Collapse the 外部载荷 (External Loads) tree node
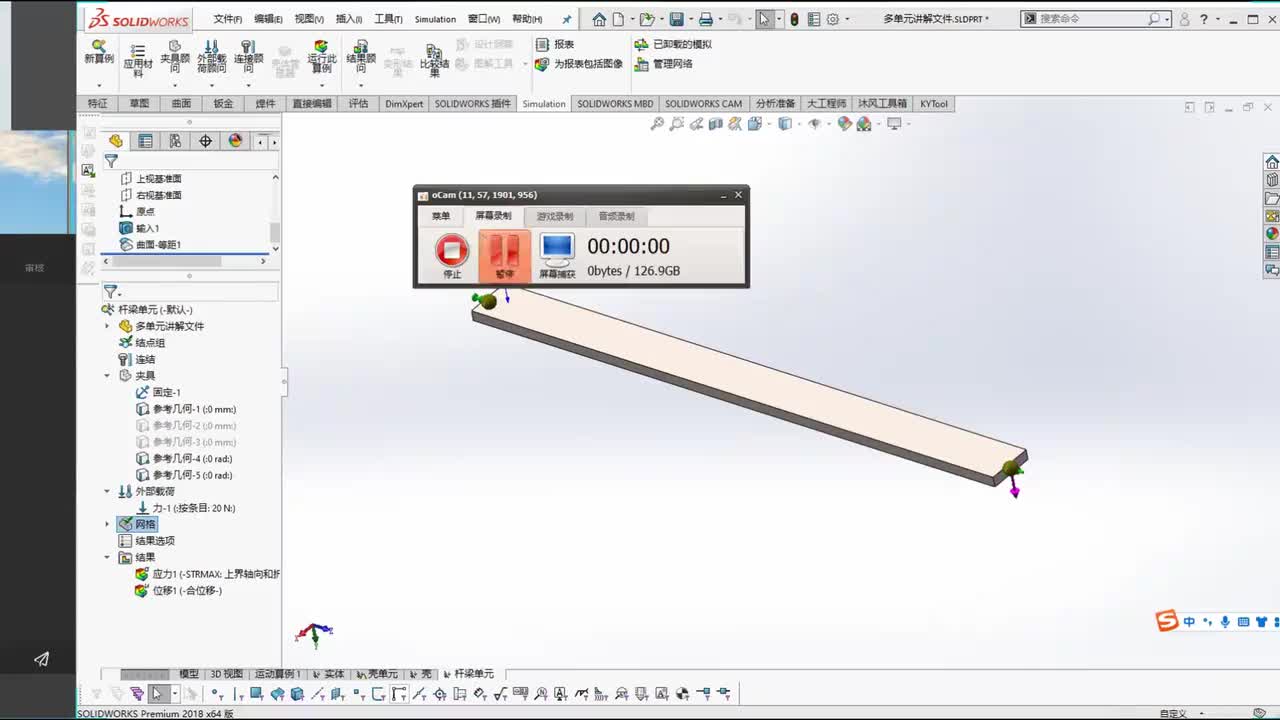 tap(108, 492)
